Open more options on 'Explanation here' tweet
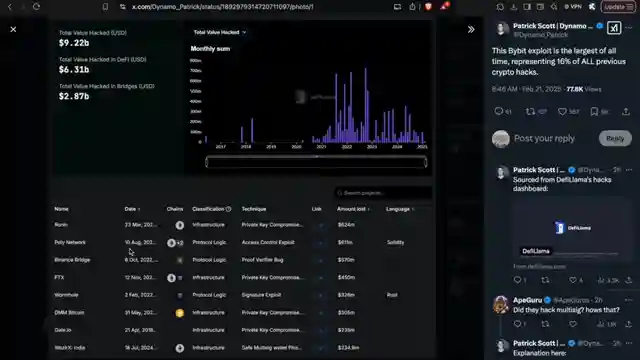Viewport: 640px width, 360px height. pos(629,343)
